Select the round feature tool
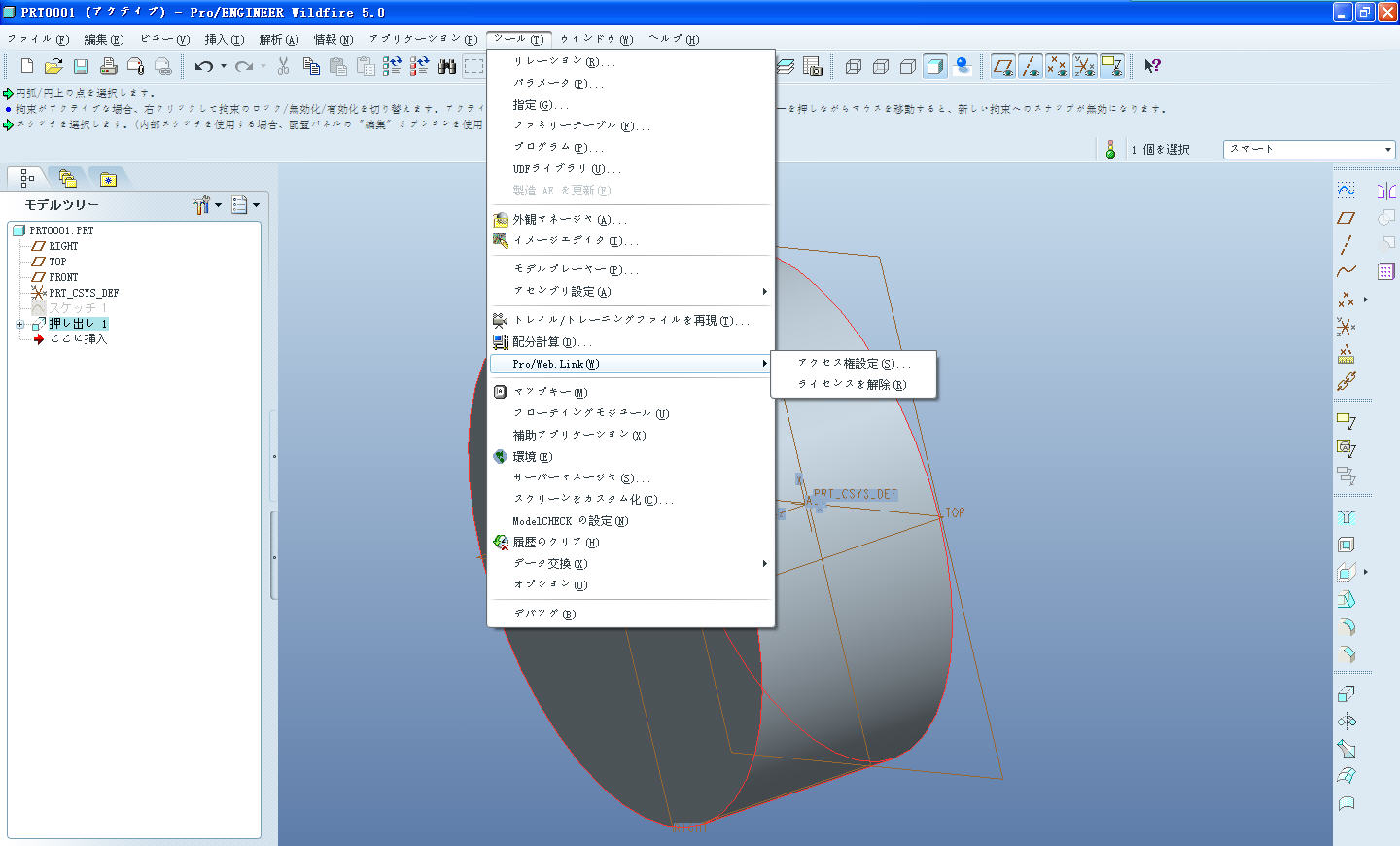The image size is (1400, 846). (x=1347, y=627)
